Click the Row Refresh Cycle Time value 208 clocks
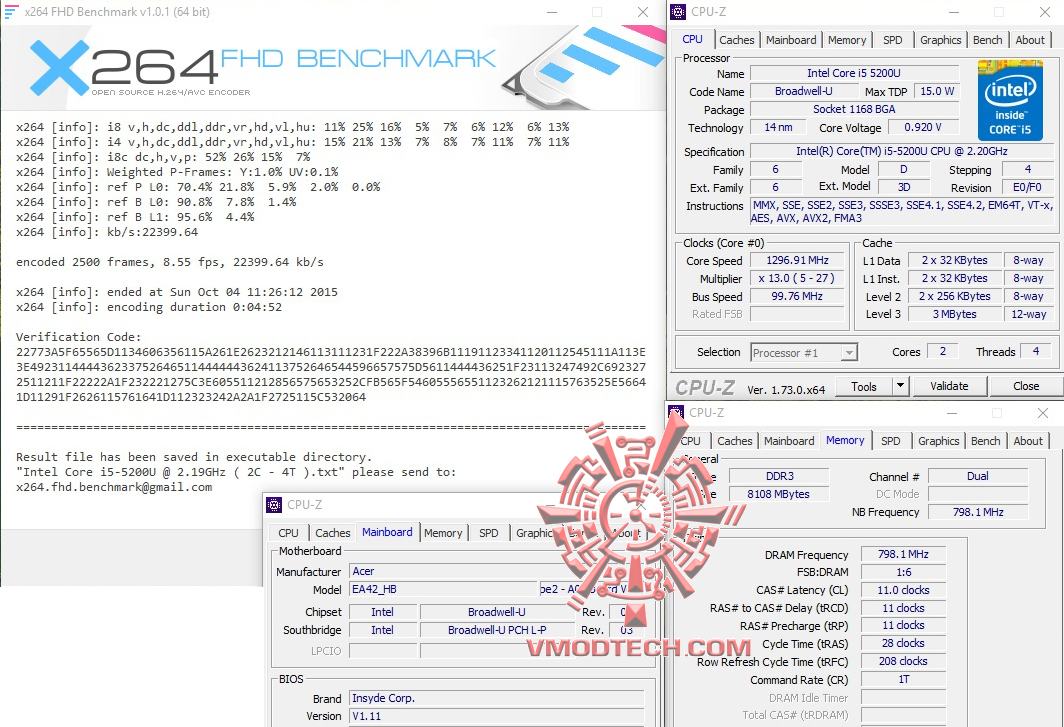 (902, 661)
